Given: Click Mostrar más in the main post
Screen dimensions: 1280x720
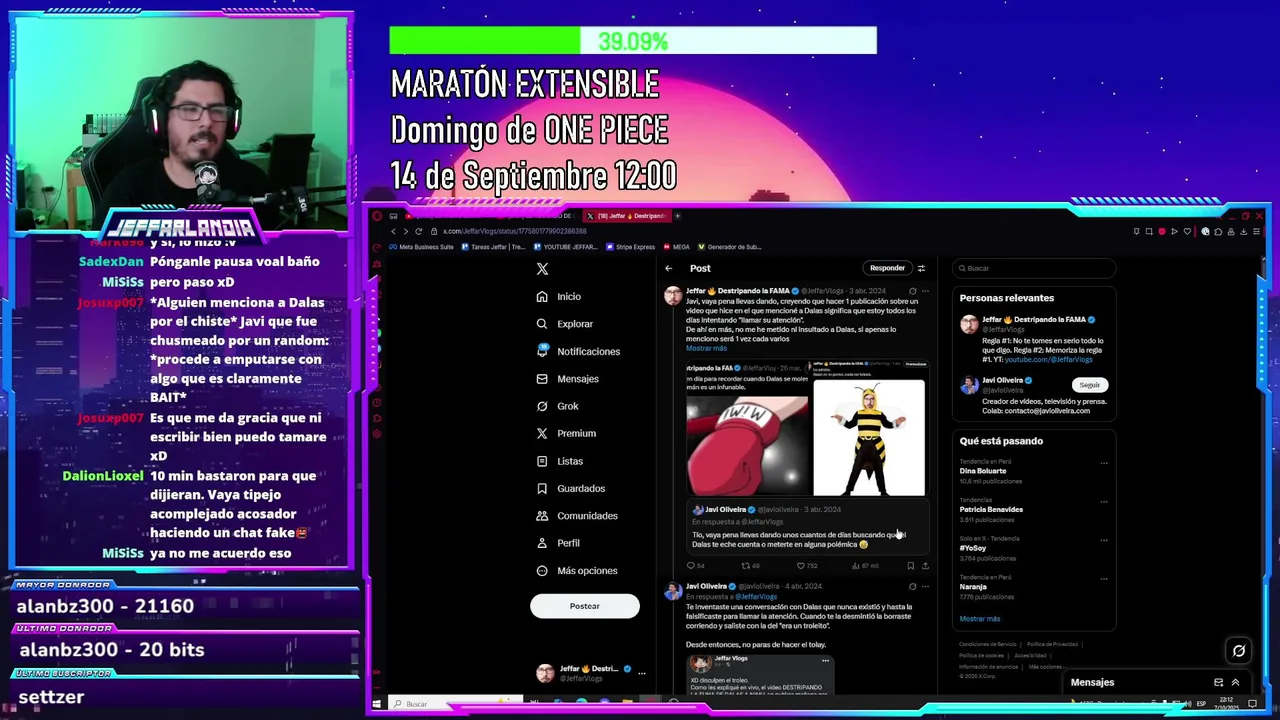Looking at the screenshot, I should (x=706, y=348).
